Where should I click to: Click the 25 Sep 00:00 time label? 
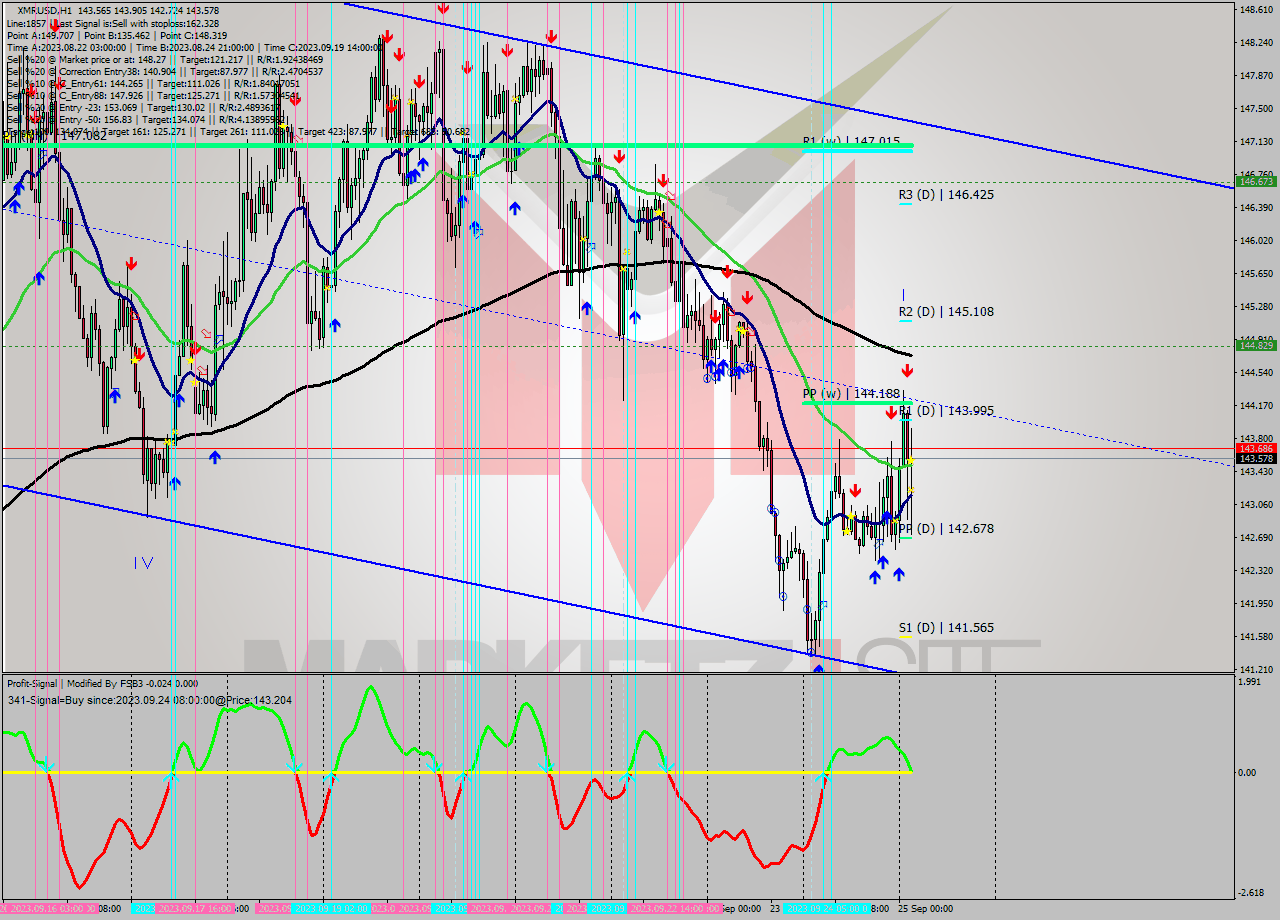click(925, 909)
